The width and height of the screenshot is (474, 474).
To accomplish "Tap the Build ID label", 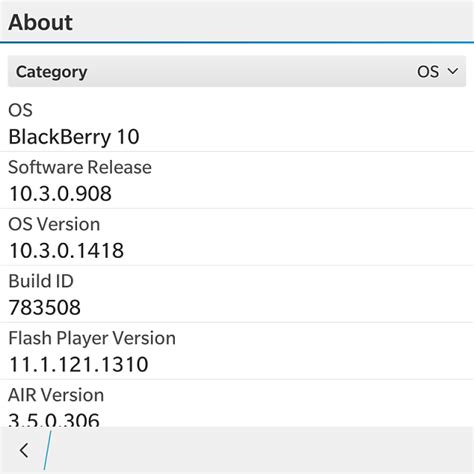I will (41, 281).
